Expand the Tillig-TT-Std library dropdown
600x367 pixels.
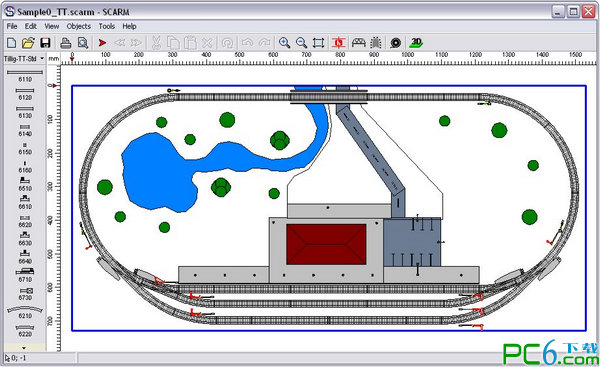[x=42, y=59]
